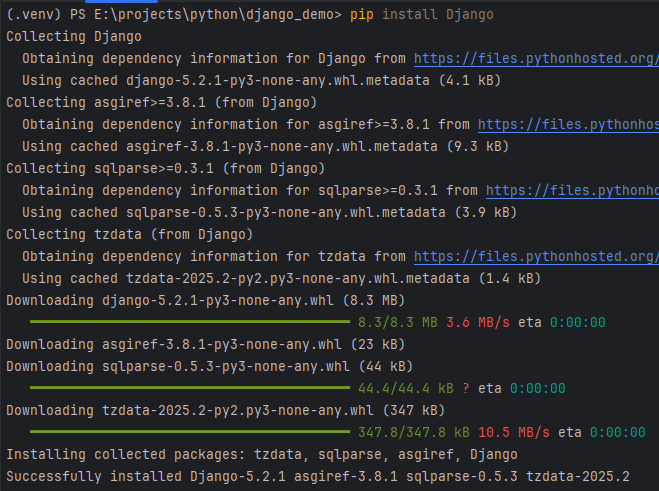Click the 'install Django' command arguments
Image resolution: width=659 pixels, height=491 pixels.
(x=438, y=15)
